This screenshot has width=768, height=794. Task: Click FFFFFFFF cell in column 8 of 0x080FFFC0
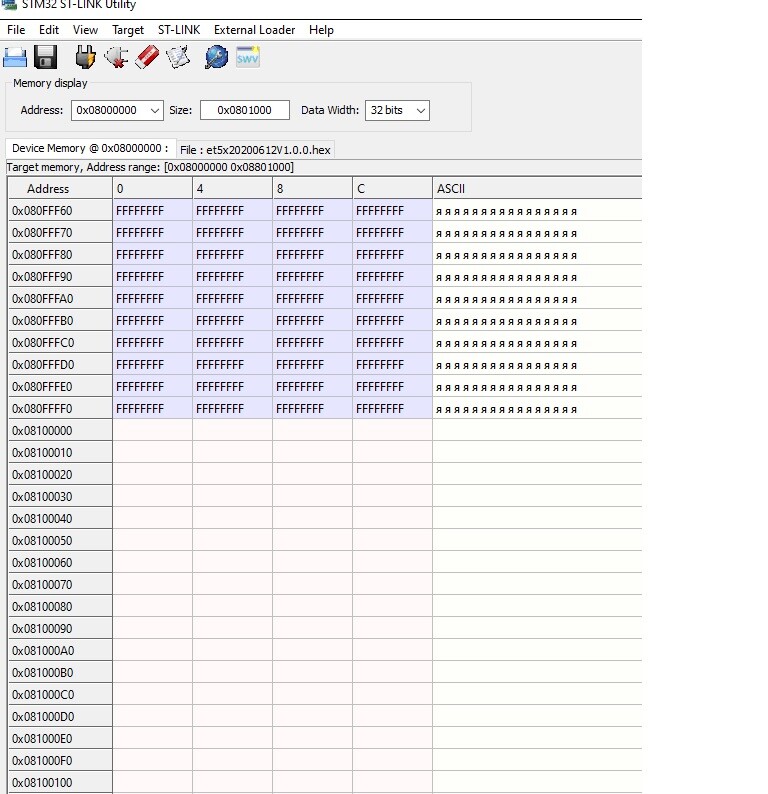coord(312,342)
